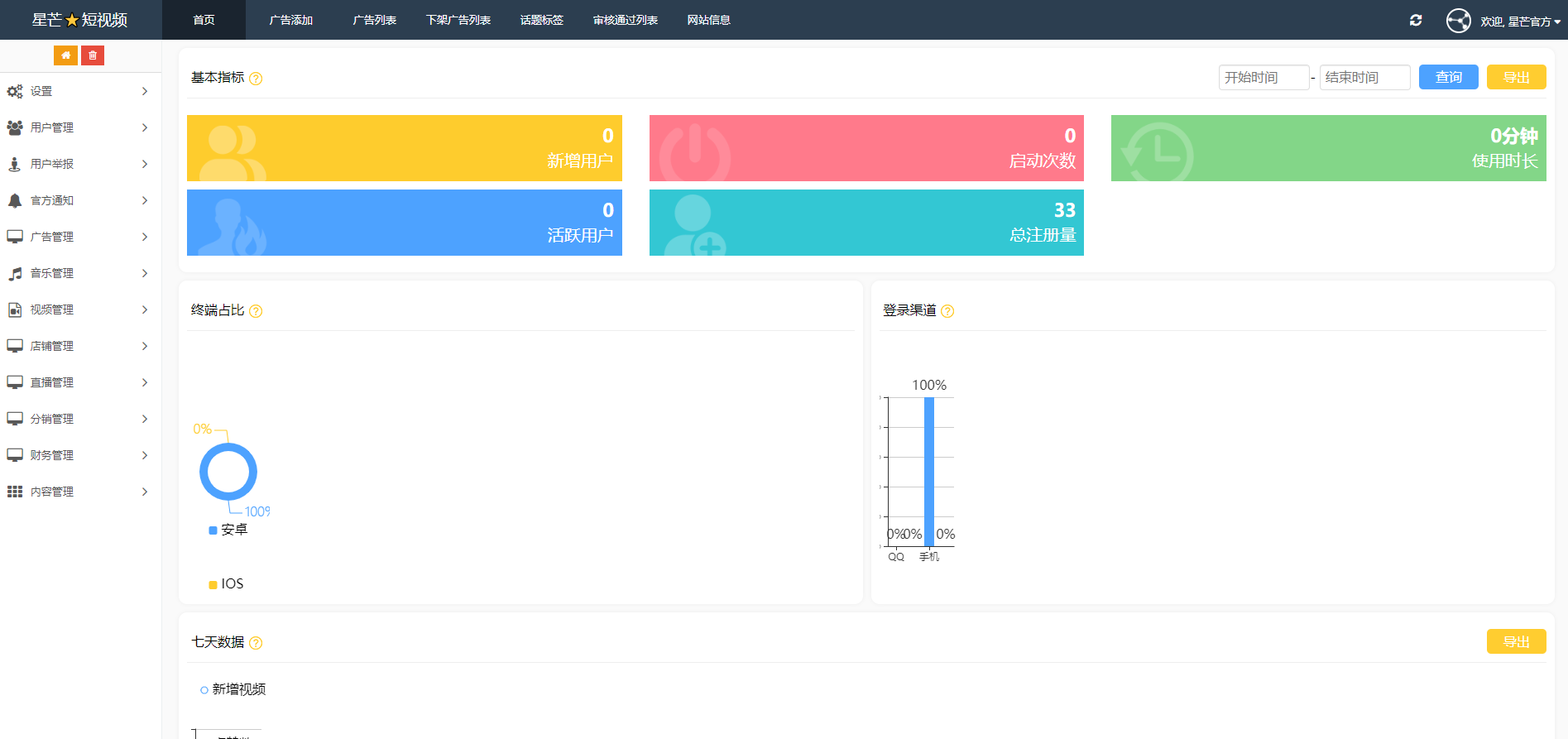This screenshot has width=1568, height=739.
Task: Open the 广告列表 tab
Action: [x=374, y=20]
